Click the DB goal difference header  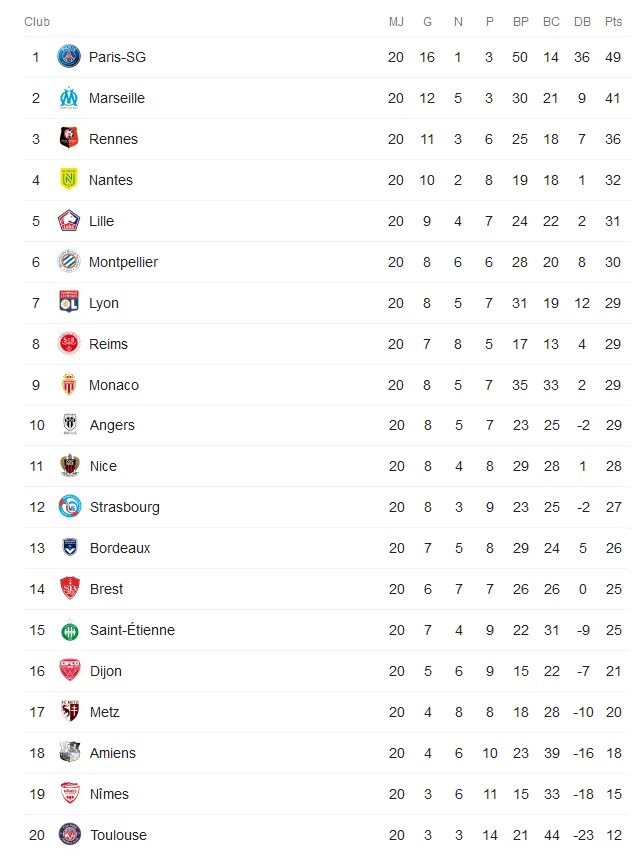point(582,22)
